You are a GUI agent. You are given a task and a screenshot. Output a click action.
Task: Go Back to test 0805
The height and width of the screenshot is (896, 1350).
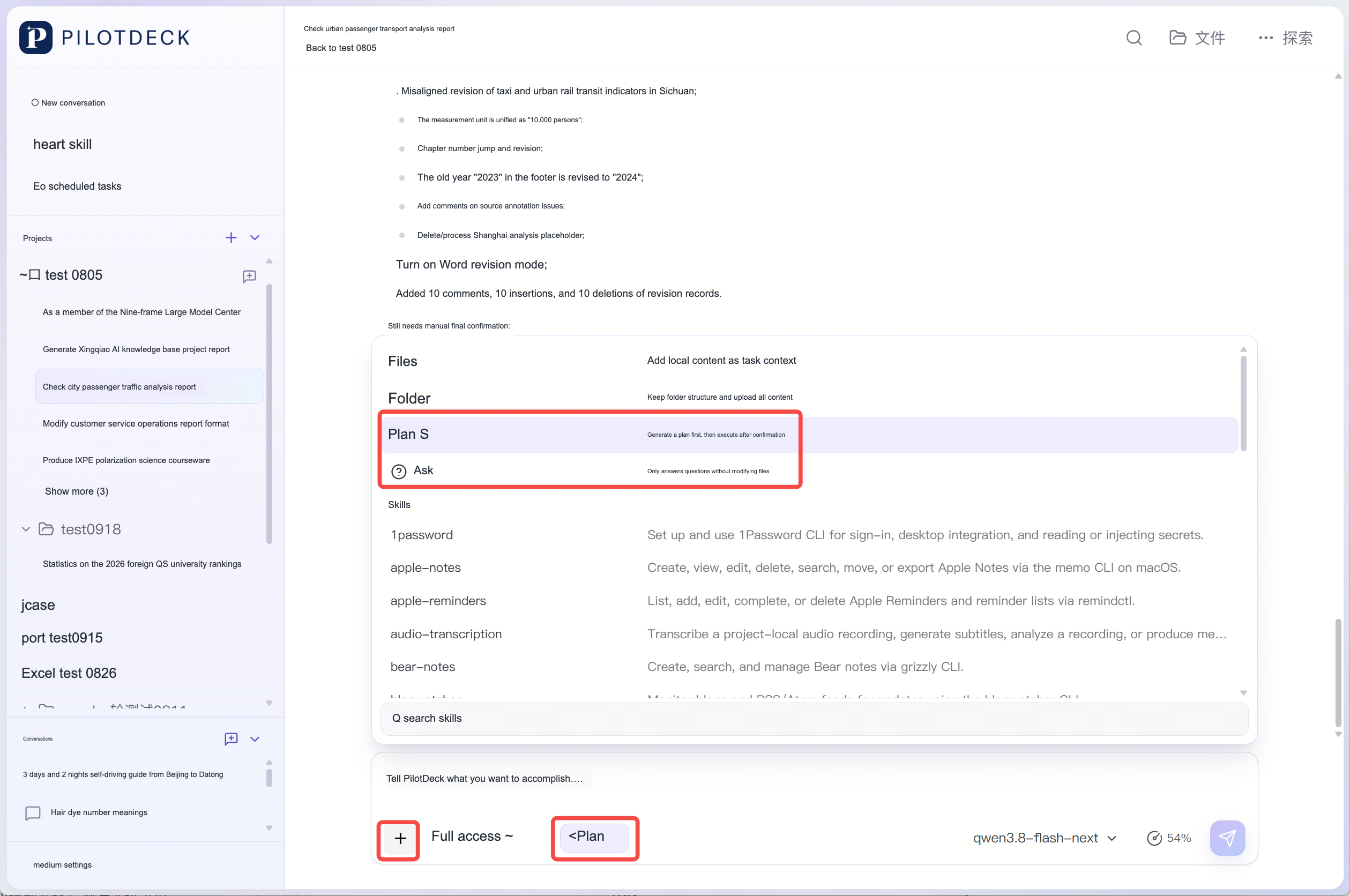pos(341,48)
